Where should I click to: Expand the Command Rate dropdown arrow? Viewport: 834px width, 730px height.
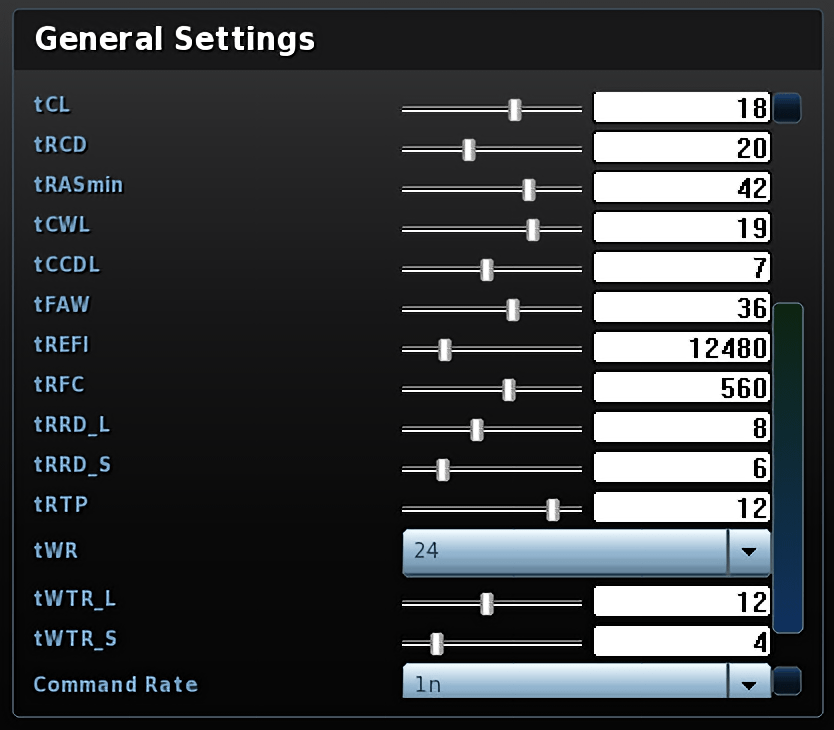[749, 682]
